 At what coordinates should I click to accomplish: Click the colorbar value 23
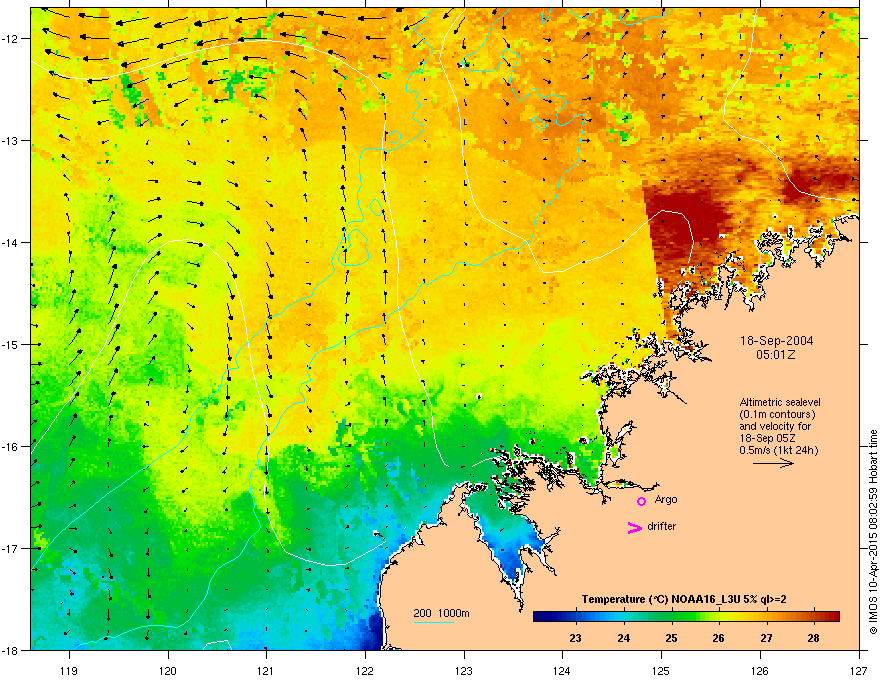click(x=575, y=638)
